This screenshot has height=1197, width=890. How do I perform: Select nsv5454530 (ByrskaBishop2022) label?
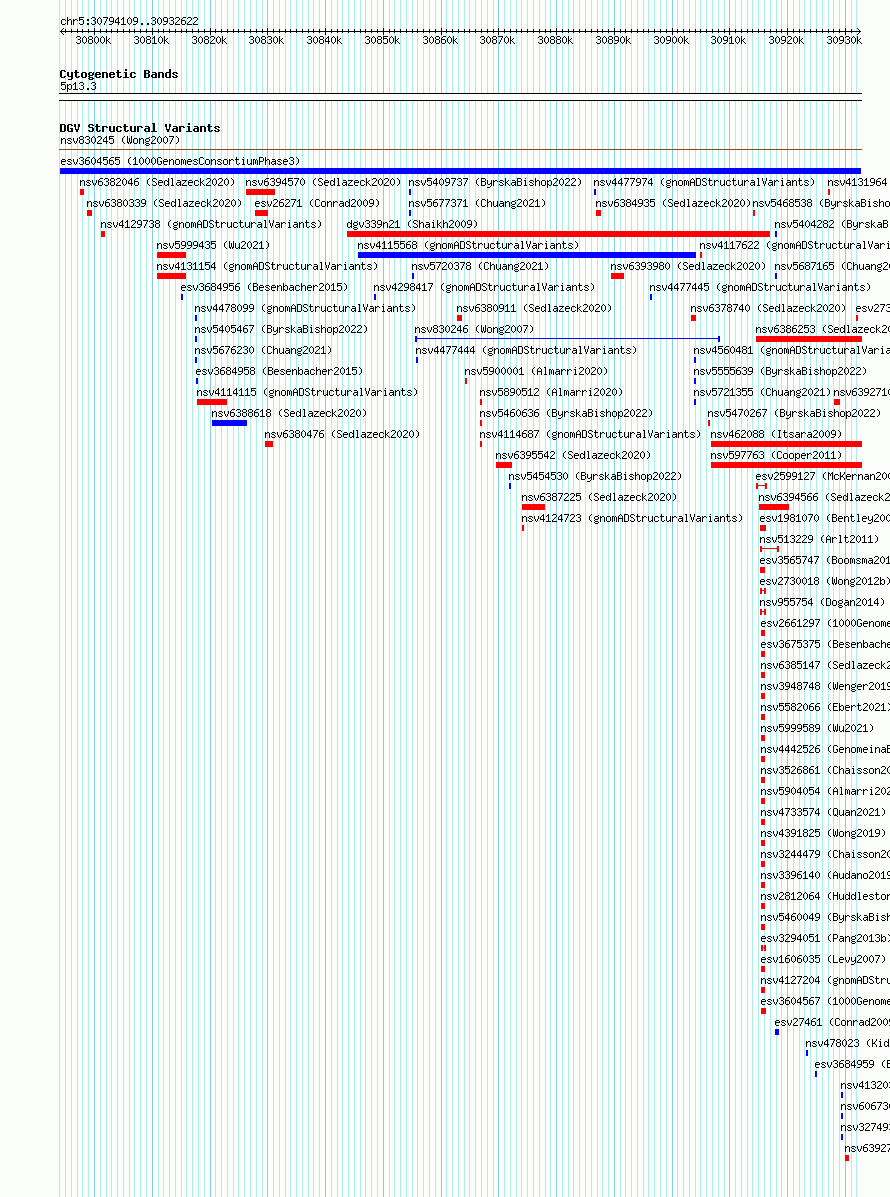[595, 476]
